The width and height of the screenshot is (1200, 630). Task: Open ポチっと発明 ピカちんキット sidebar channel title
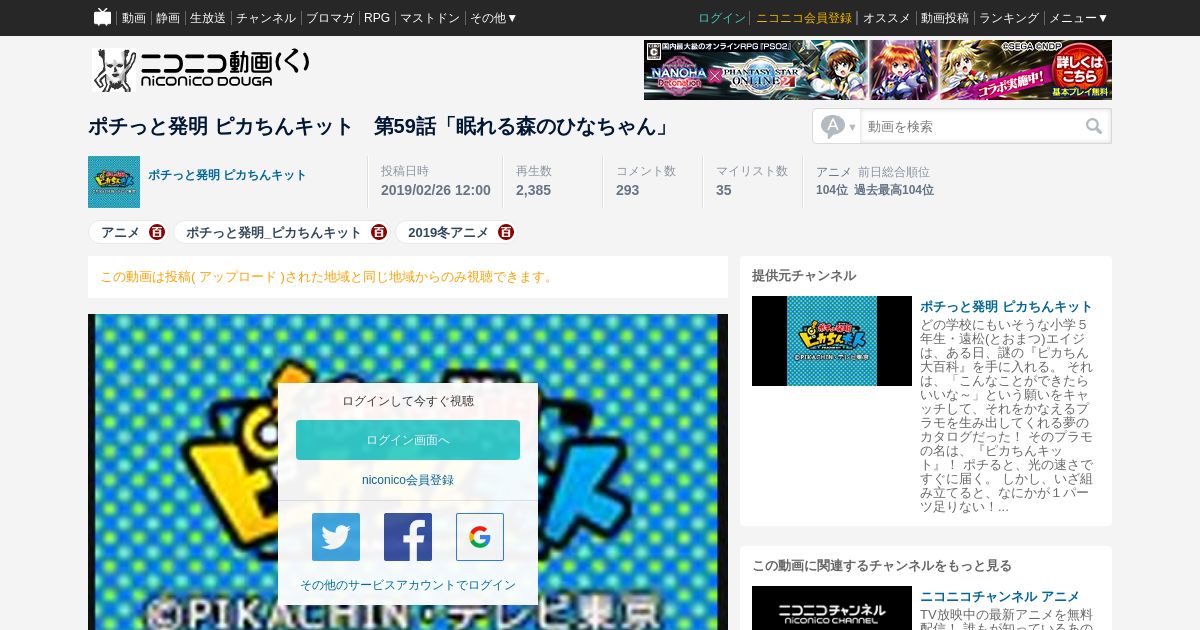(1006, 306)
